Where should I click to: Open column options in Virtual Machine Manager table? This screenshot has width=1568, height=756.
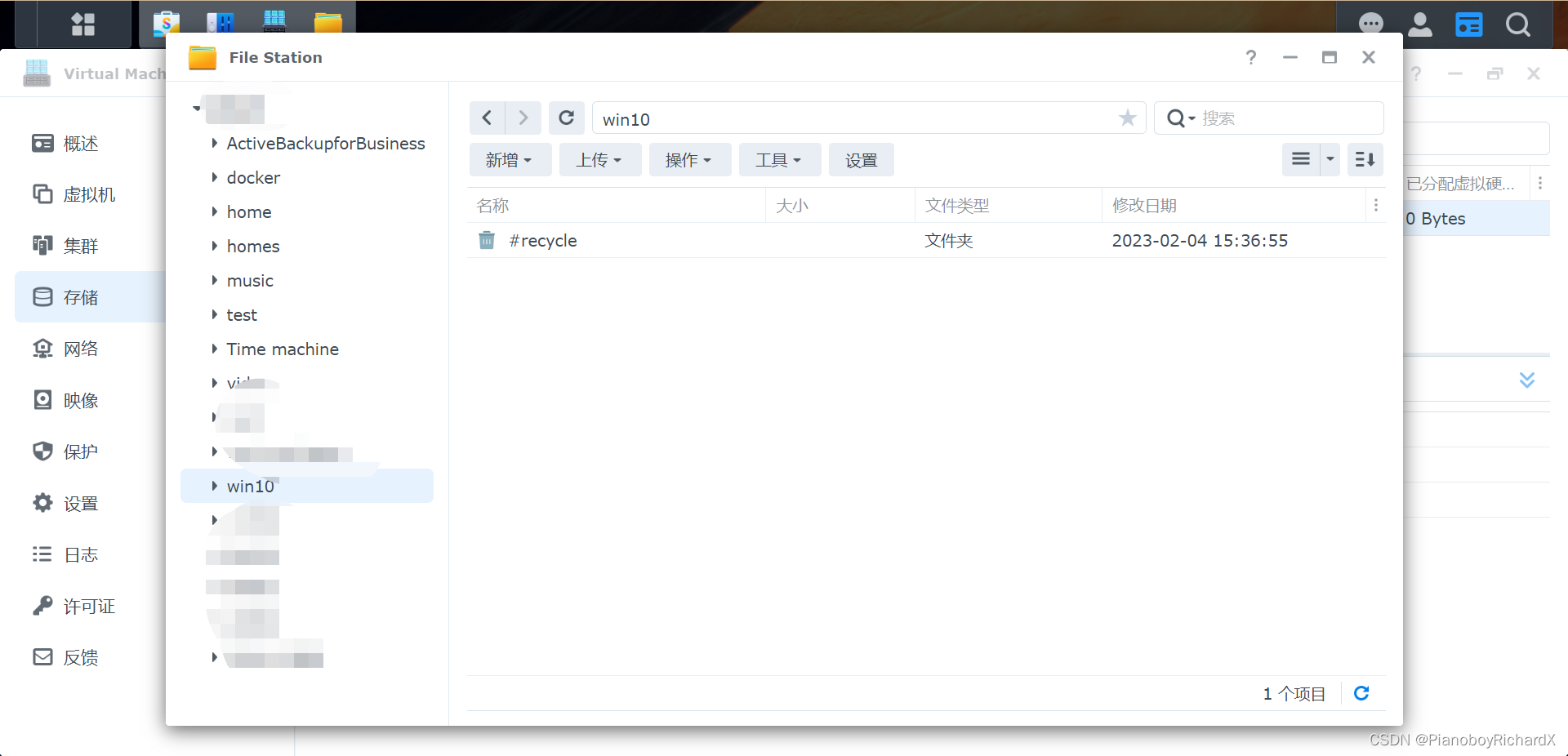click(x=1540, y=184)
